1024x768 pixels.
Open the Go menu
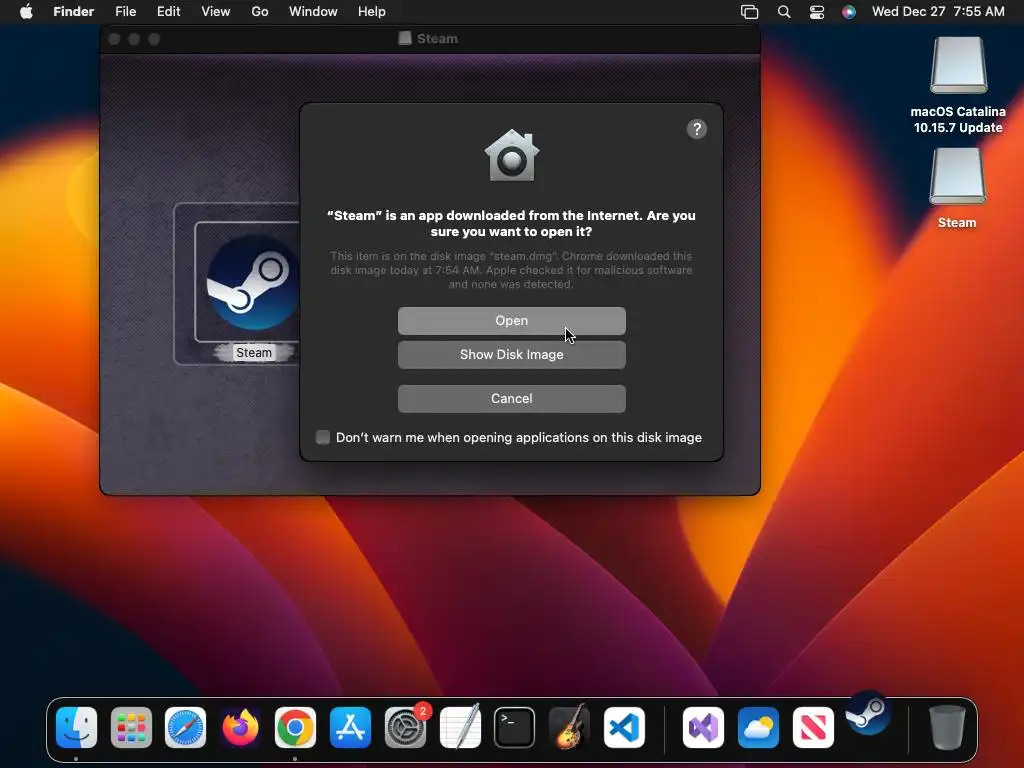[260, 12]
